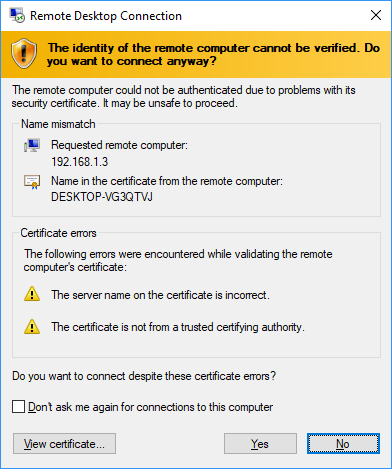Choose No to cancel the connection
This screenshot has width=392, height=469.
343,444
